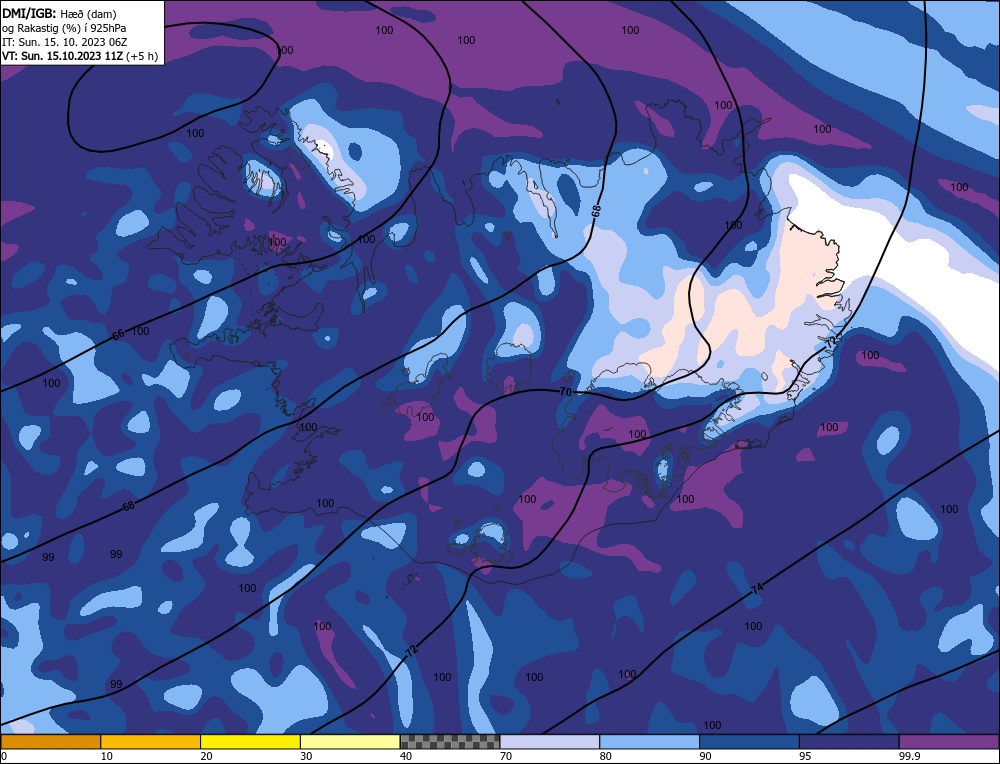Click the dark orange 0–10 legend swatch
This screenshot has height=764, width=1000.
coord(51,742)
